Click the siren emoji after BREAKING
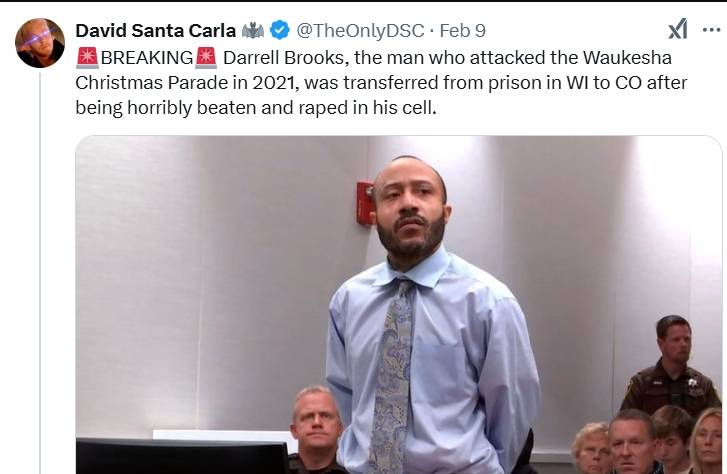 [206, 58]
